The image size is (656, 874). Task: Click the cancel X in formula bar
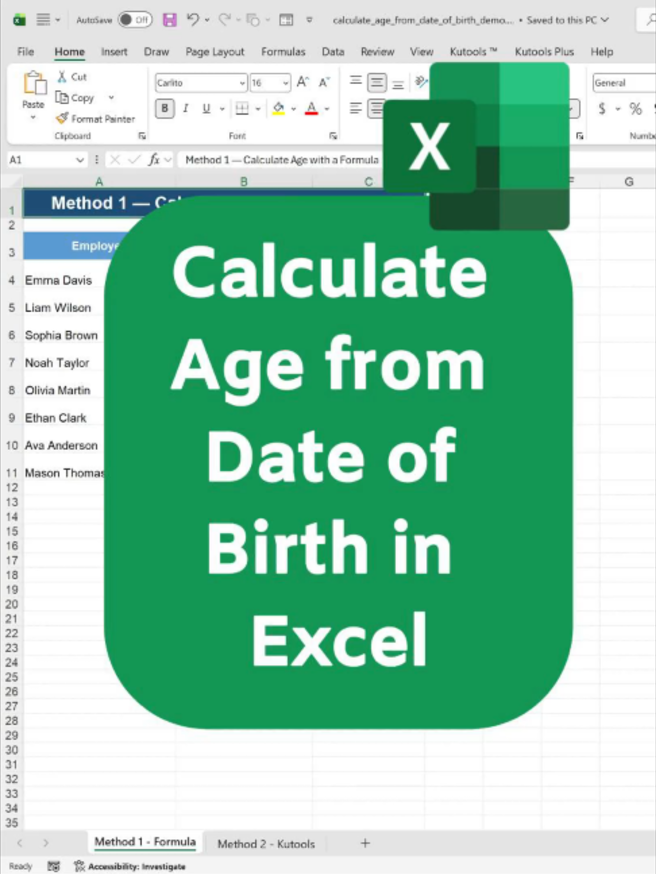pyautogui.click(x=115, y=160)
